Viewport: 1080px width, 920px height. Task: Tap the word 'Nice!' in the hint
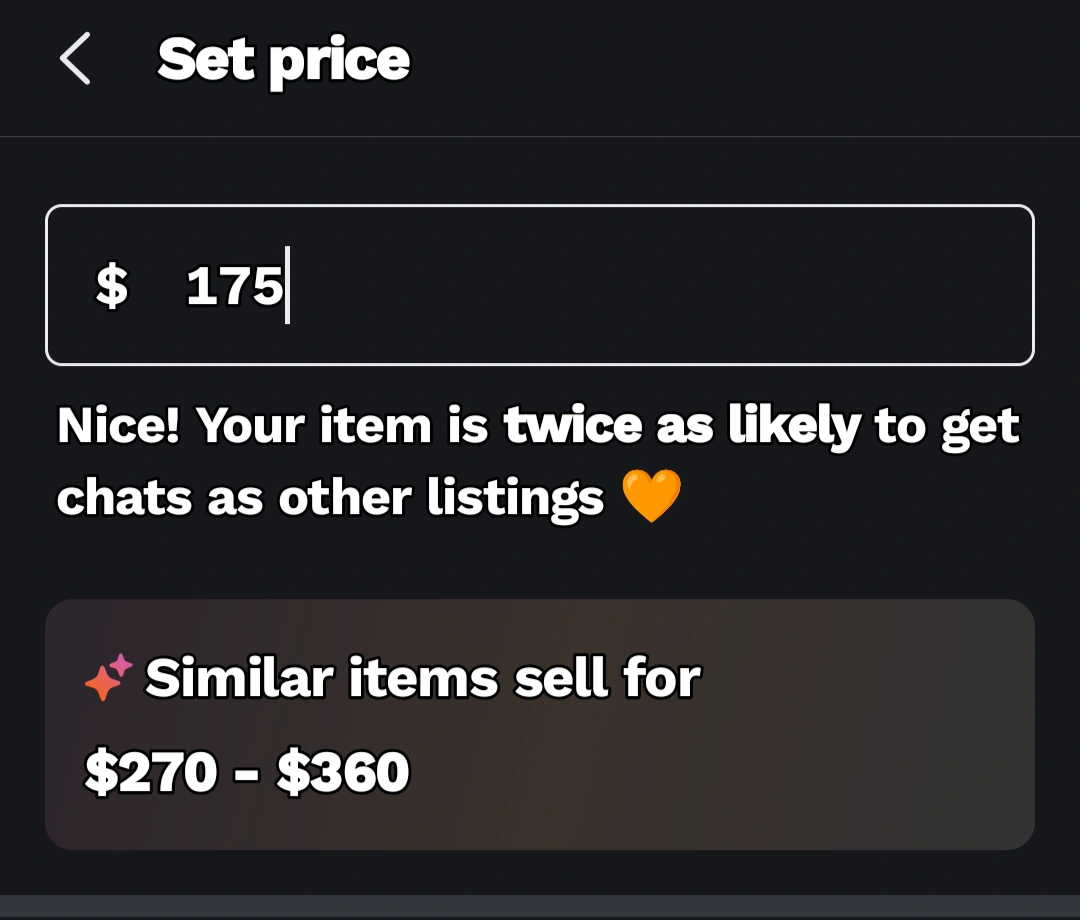click(118, 427)
